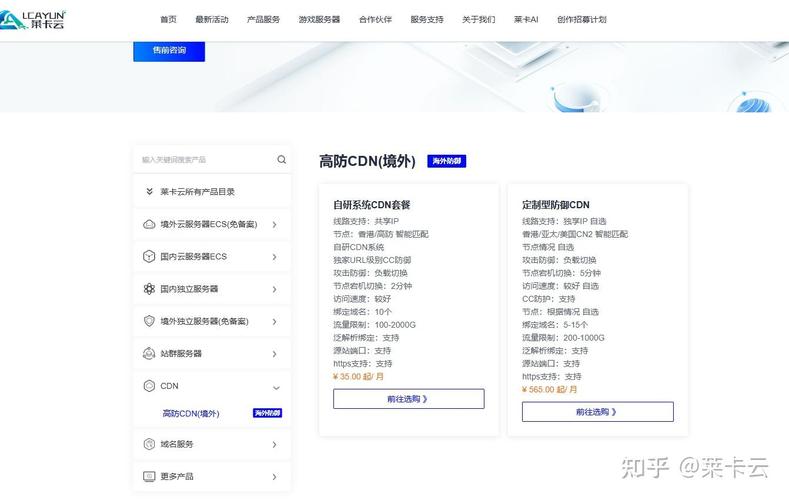Select the 更多产品 category
This screenshot has height=500, width=789.
tap(212, 476)
